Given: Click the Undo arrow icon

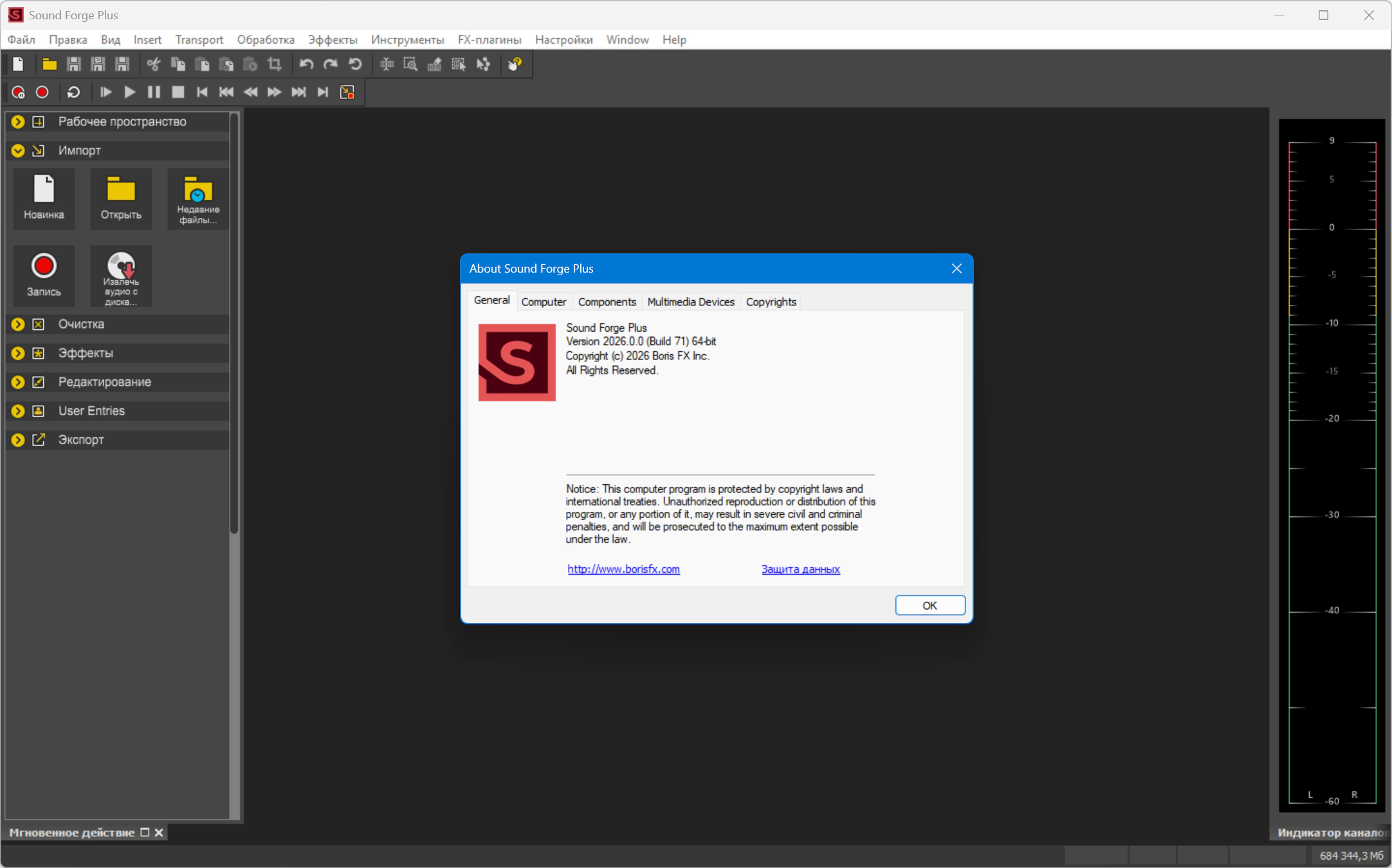Looking at the screenshot, I should coord(306,64).
